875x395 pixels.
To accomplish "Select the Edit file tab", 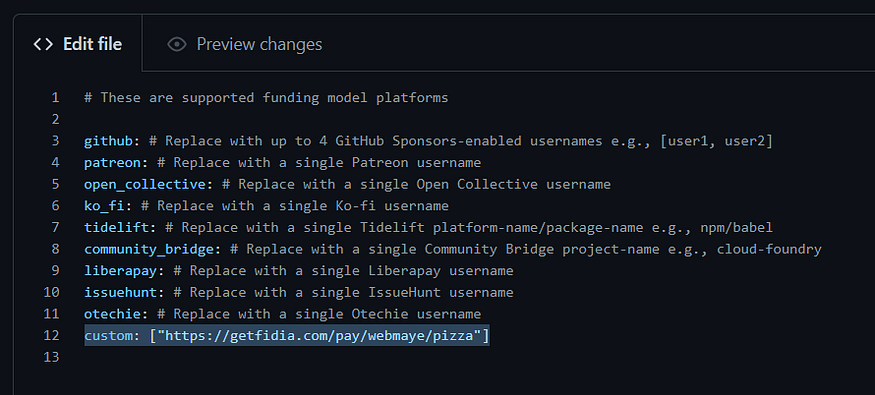I will pyautogui.click(x=78, y=44).
